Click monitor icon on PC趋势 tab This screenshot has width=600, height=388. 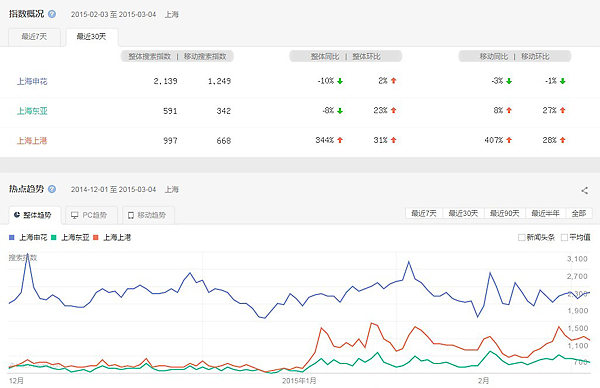coord(75,215)
